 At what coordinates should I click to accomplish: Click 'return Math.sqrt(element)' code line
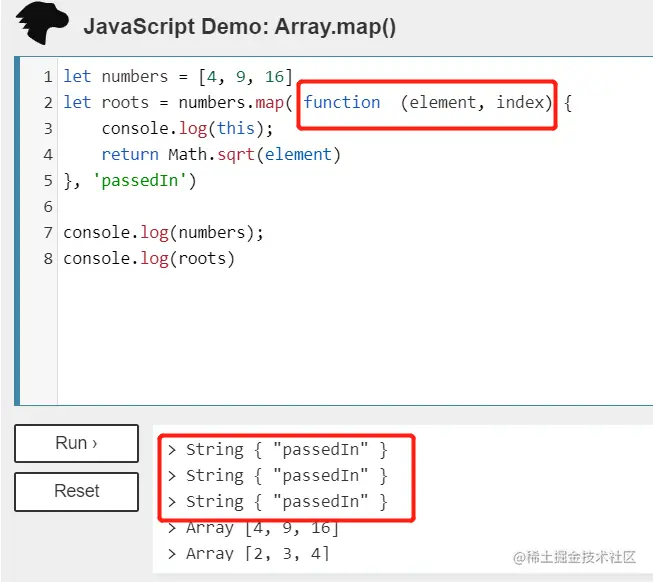click(221, 155)
